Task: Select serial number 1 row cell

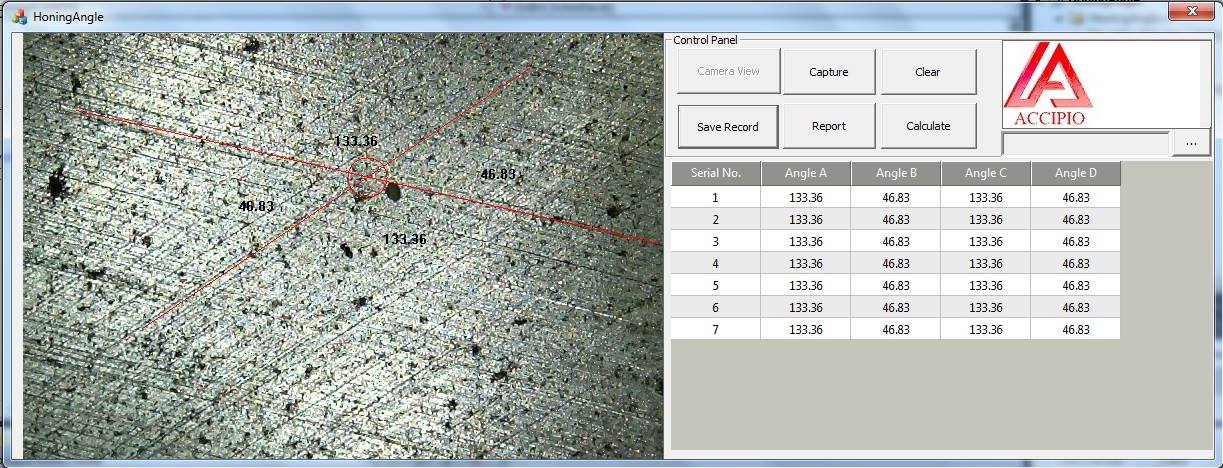Action: click(x=715, y=198)
